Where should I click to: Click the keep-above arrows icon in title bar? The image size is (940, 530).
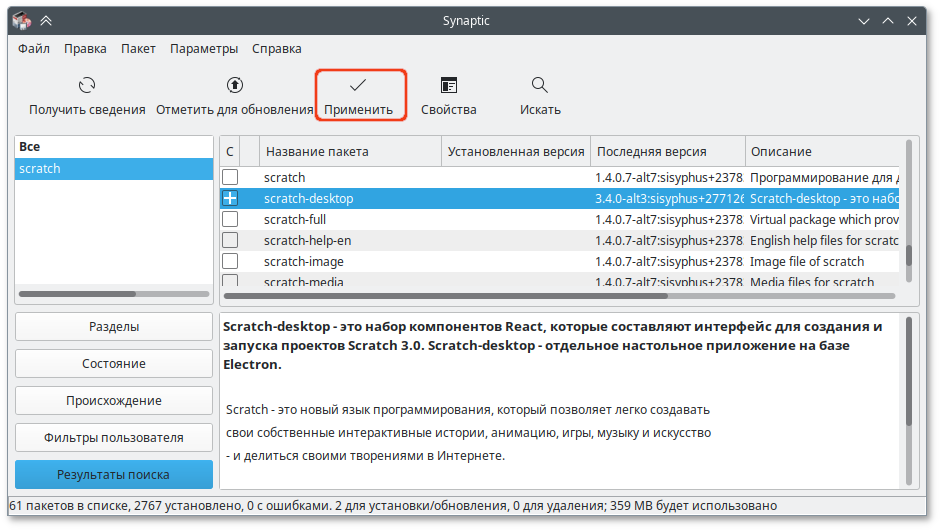pyautogui.click(x=46, y=21)
